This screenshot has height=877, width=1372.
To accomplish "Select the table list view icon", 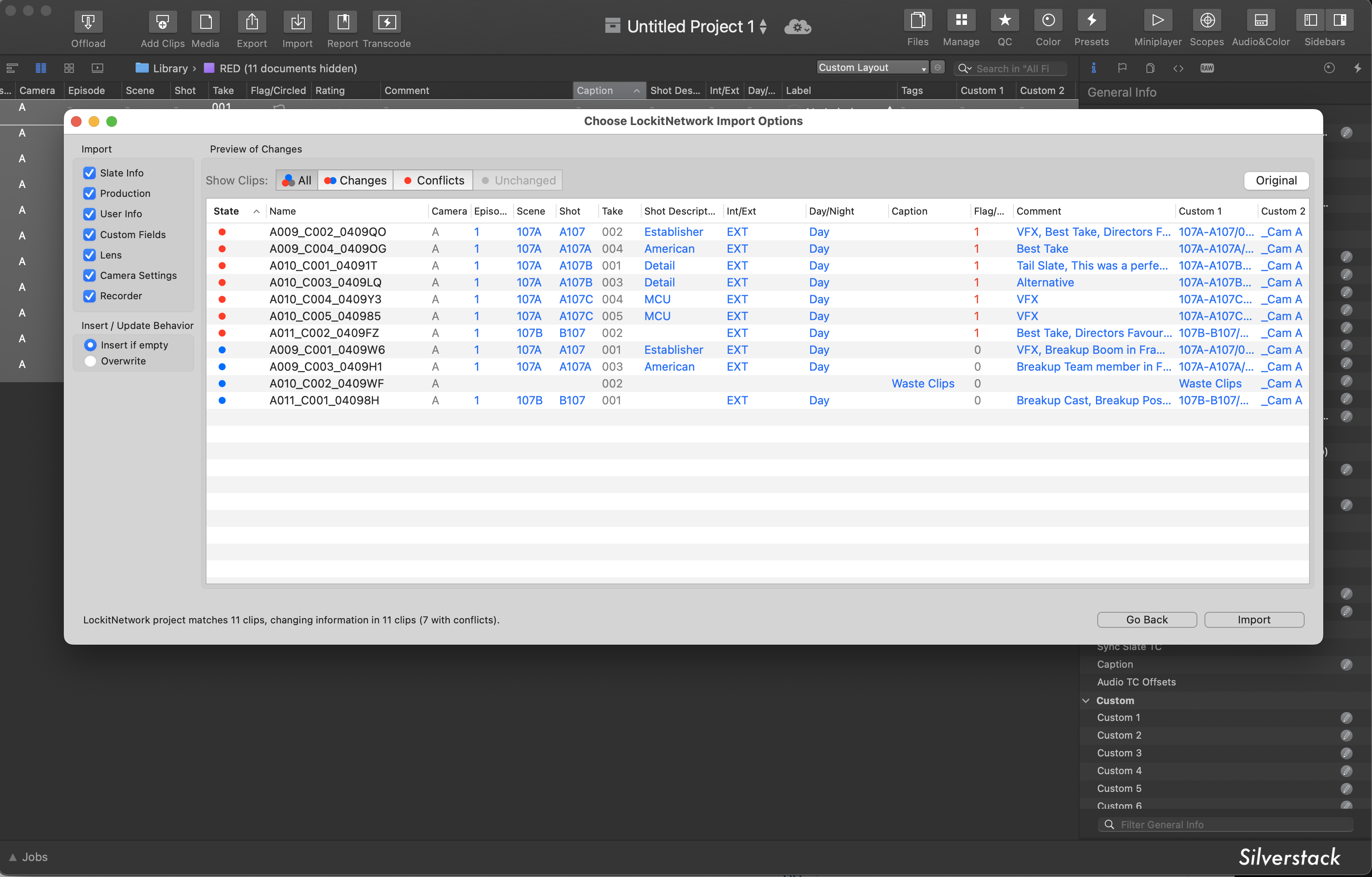I will tap(40, 68).
